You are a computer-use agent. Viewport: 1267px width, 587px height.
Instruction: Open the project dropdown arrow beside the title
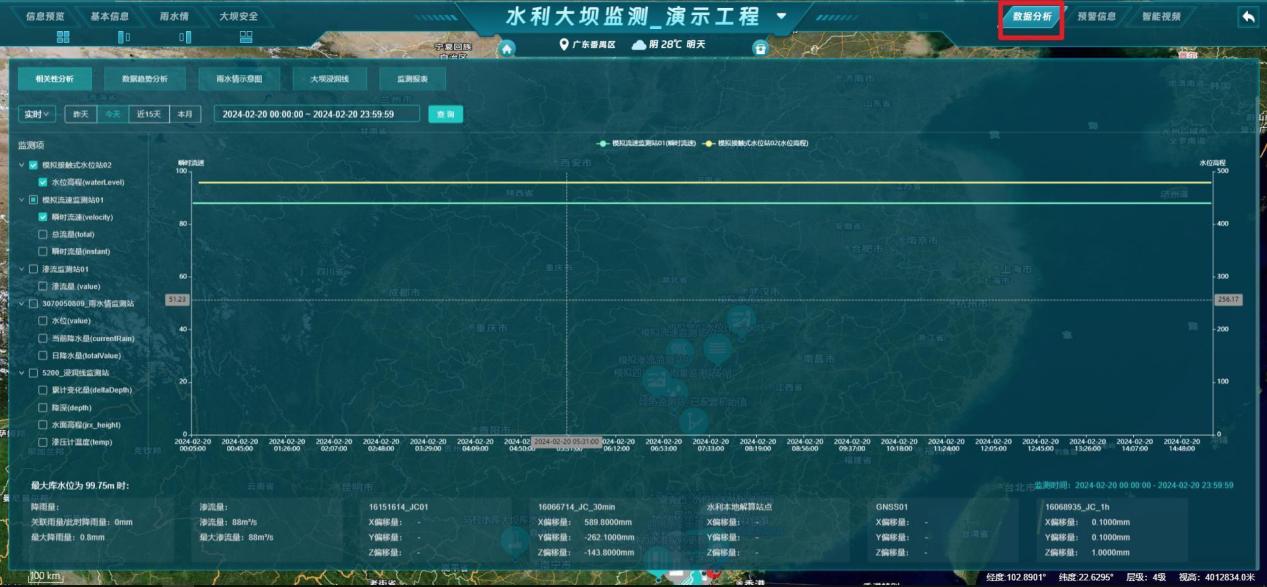tap(781, 17)
